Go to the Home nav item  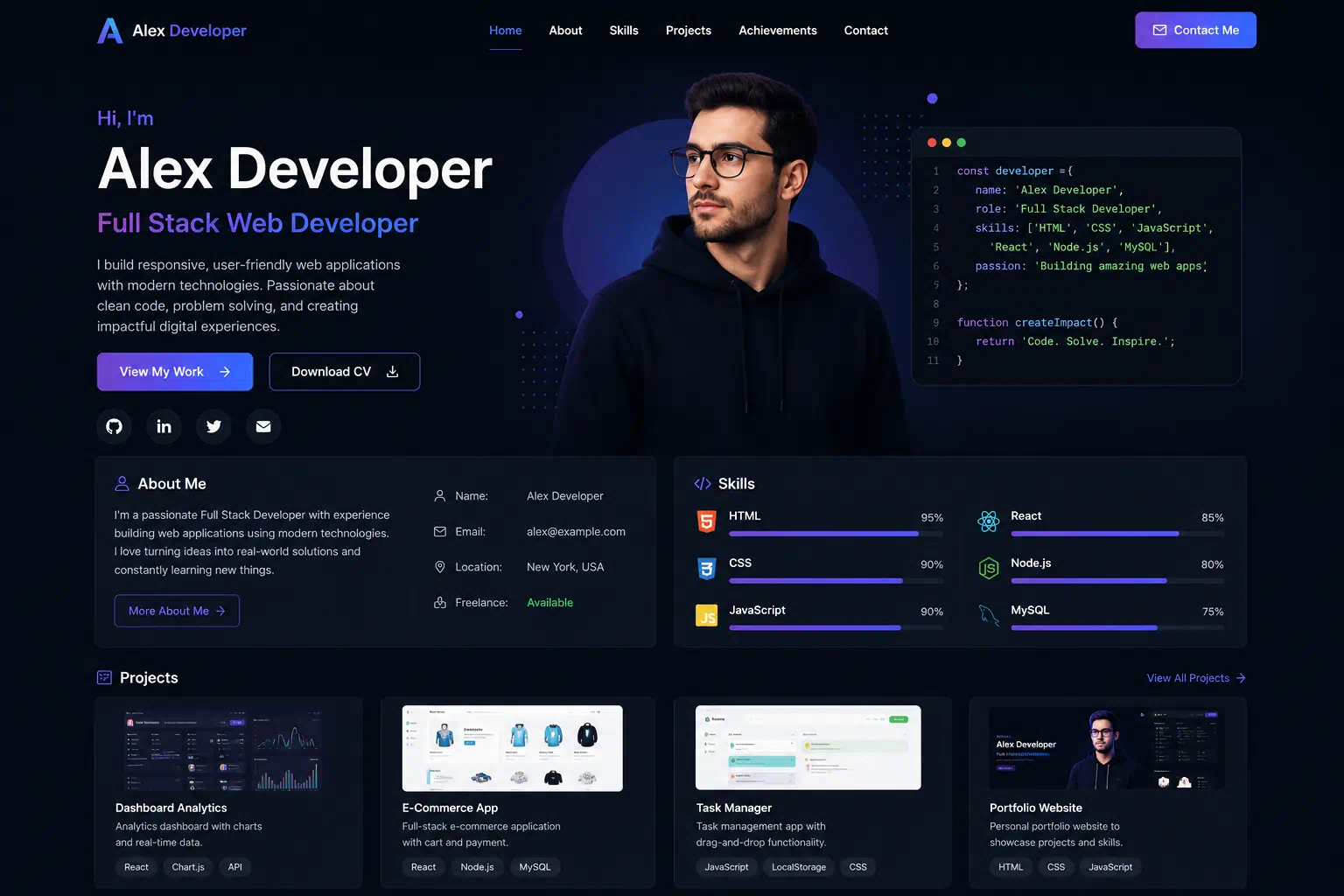[506, 31]
